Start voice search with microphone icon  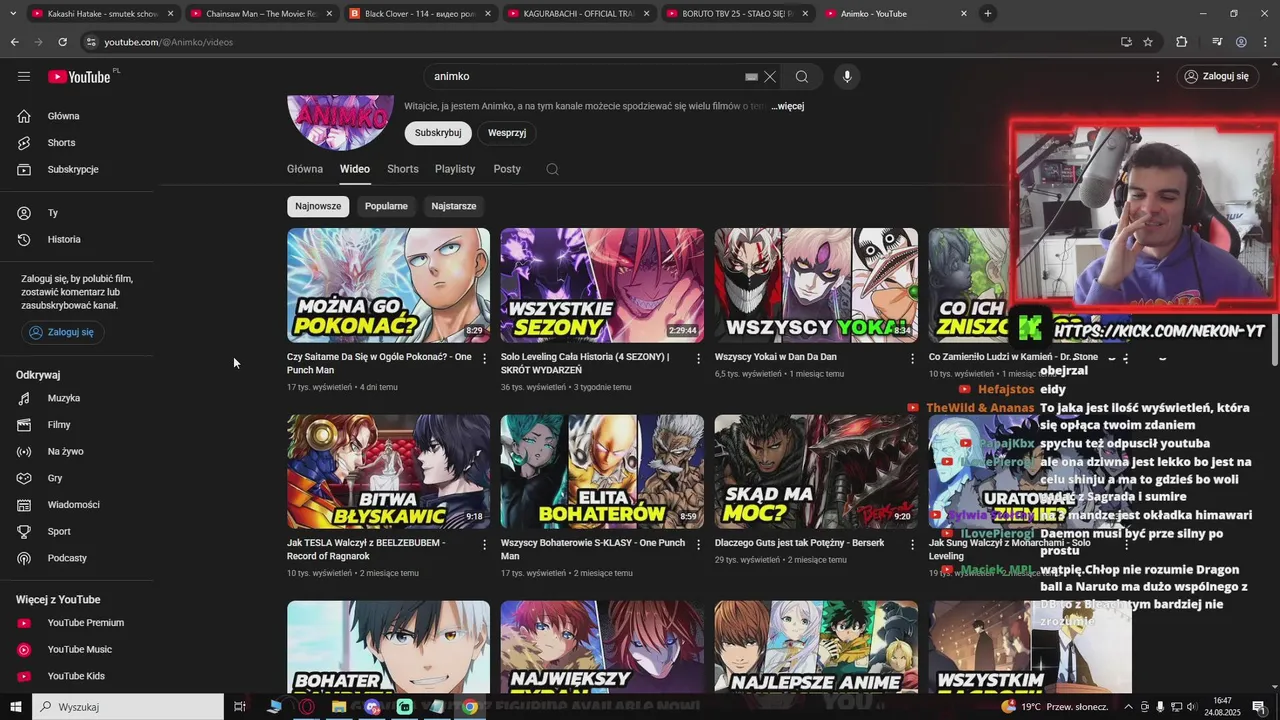tap(847, 76)
